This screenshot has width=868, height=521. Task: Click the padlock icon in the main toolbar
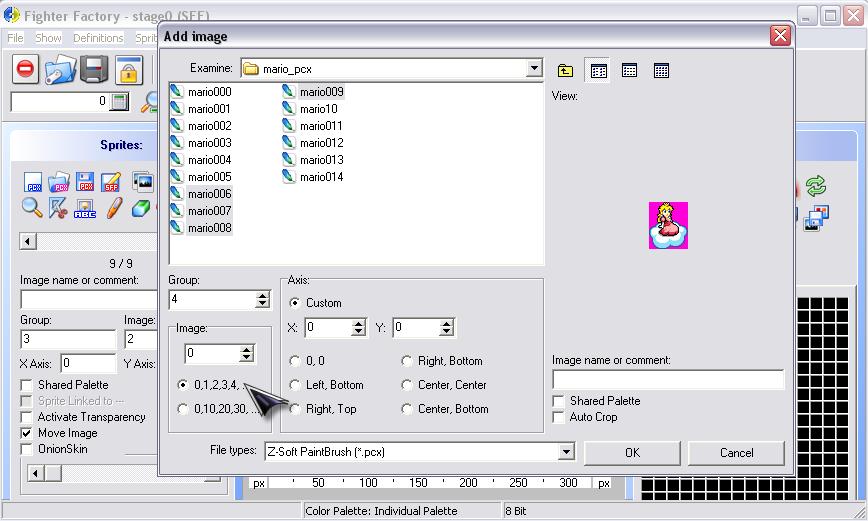[x=128, y=70]
